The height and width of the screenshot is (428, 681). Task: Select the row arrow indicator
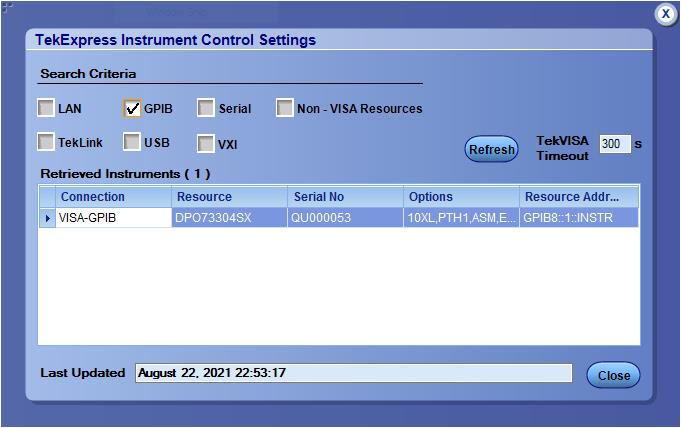[x=47, y=218]
